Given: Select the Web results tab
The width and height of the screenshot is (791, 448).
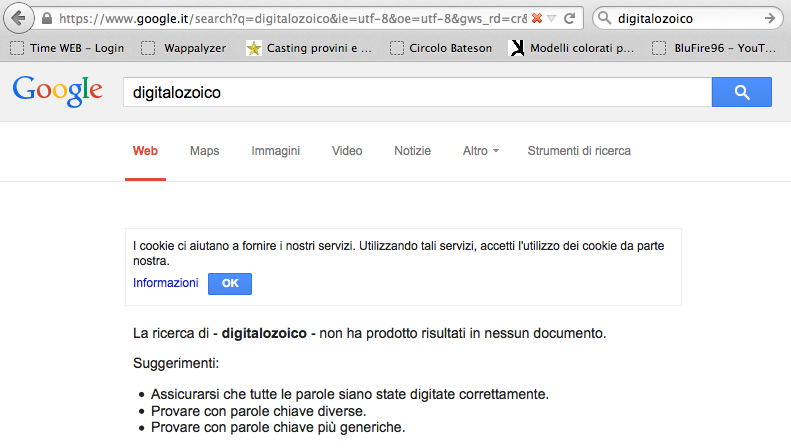Looking at the screenshot, I should pos(145,151).
